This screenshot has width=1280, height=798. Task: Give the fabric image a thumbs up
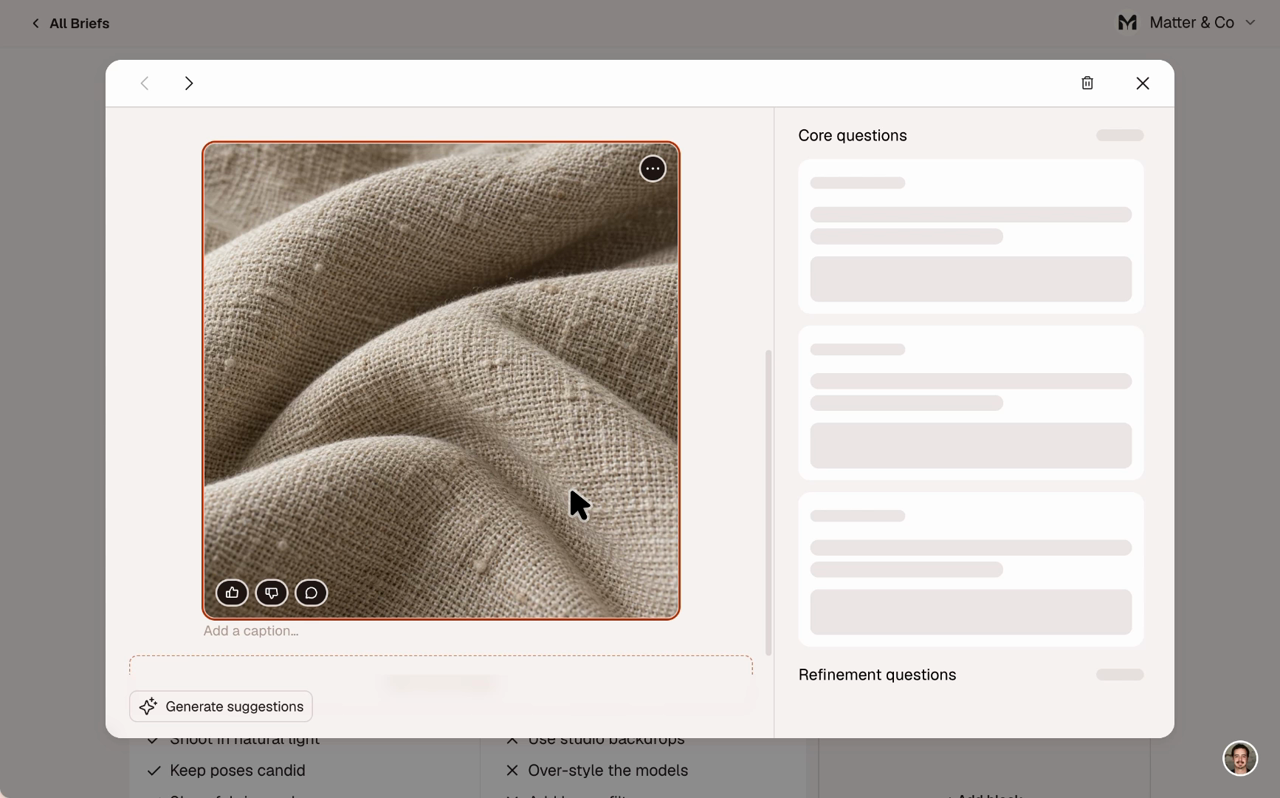232,593
